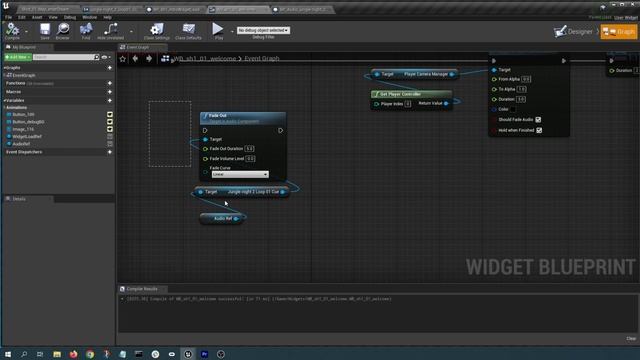
Task: Add a new variable with plus button
Action: 109,100
